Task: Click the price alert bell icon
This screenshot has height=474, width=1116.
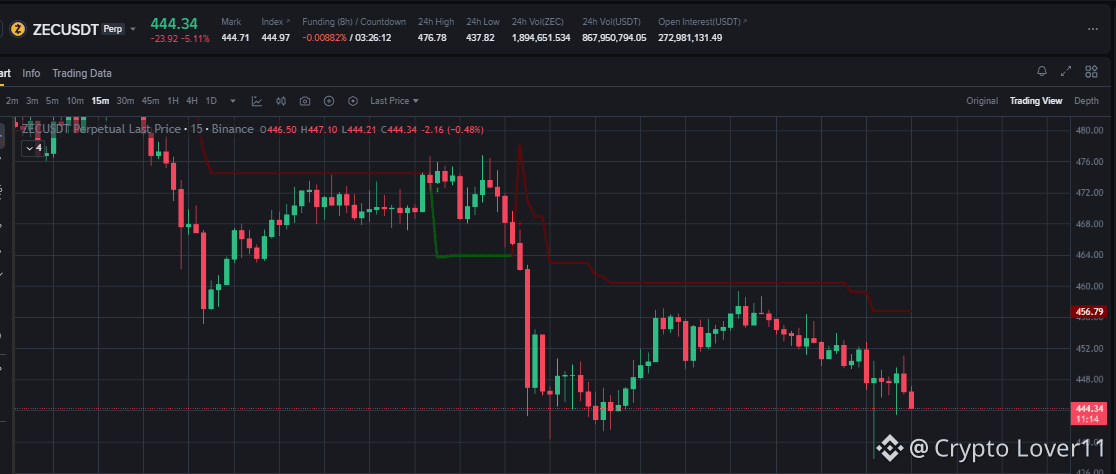Action: point(1042,71)
